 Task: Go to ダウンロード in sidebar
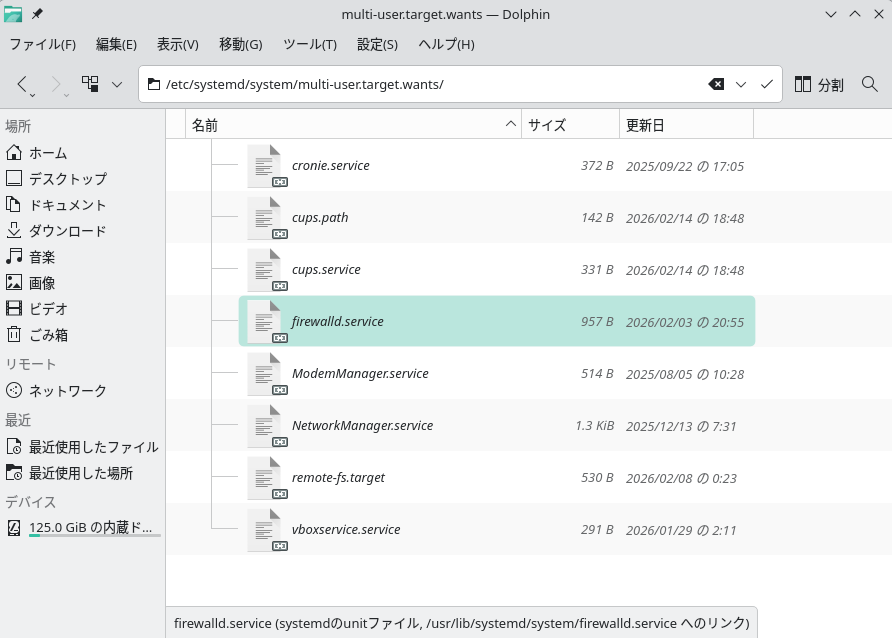tap(67, 231)
